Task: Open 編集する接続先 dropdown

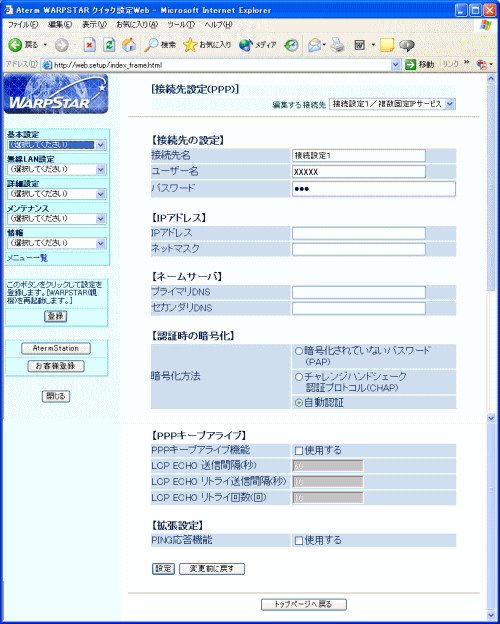Action: [392, 104]
